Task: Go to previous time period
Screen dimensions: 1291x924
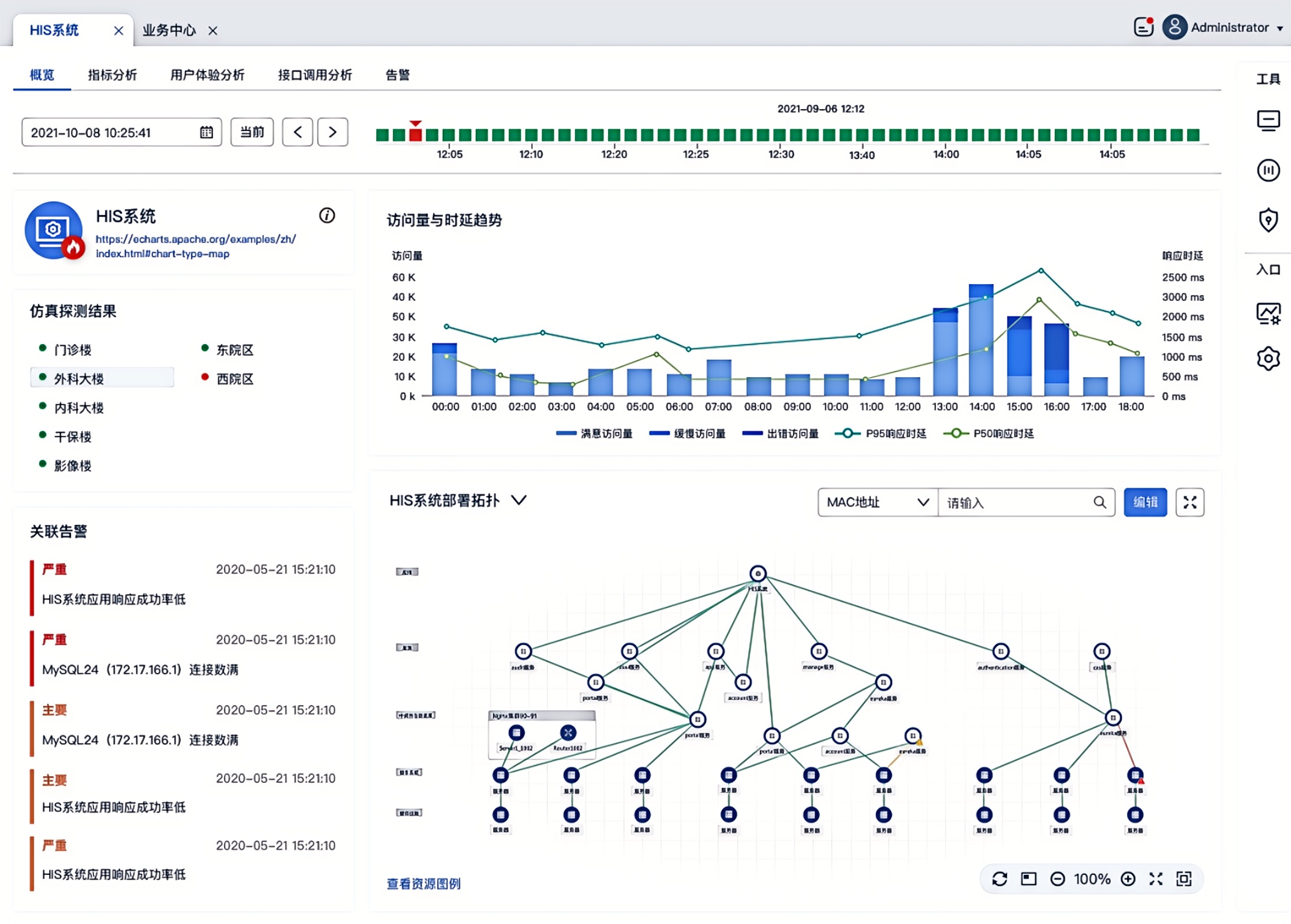Action: tap(297, 132)
